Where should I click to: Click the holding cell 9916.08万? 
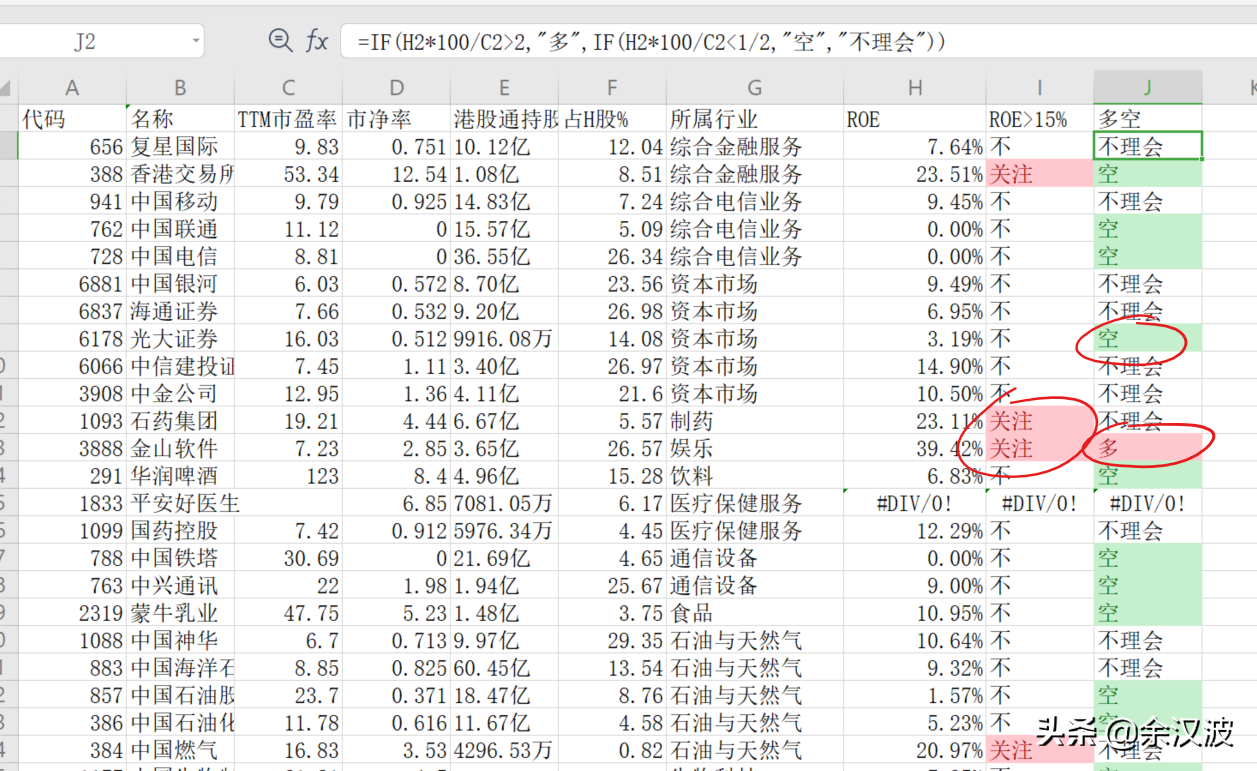[504, 339]
